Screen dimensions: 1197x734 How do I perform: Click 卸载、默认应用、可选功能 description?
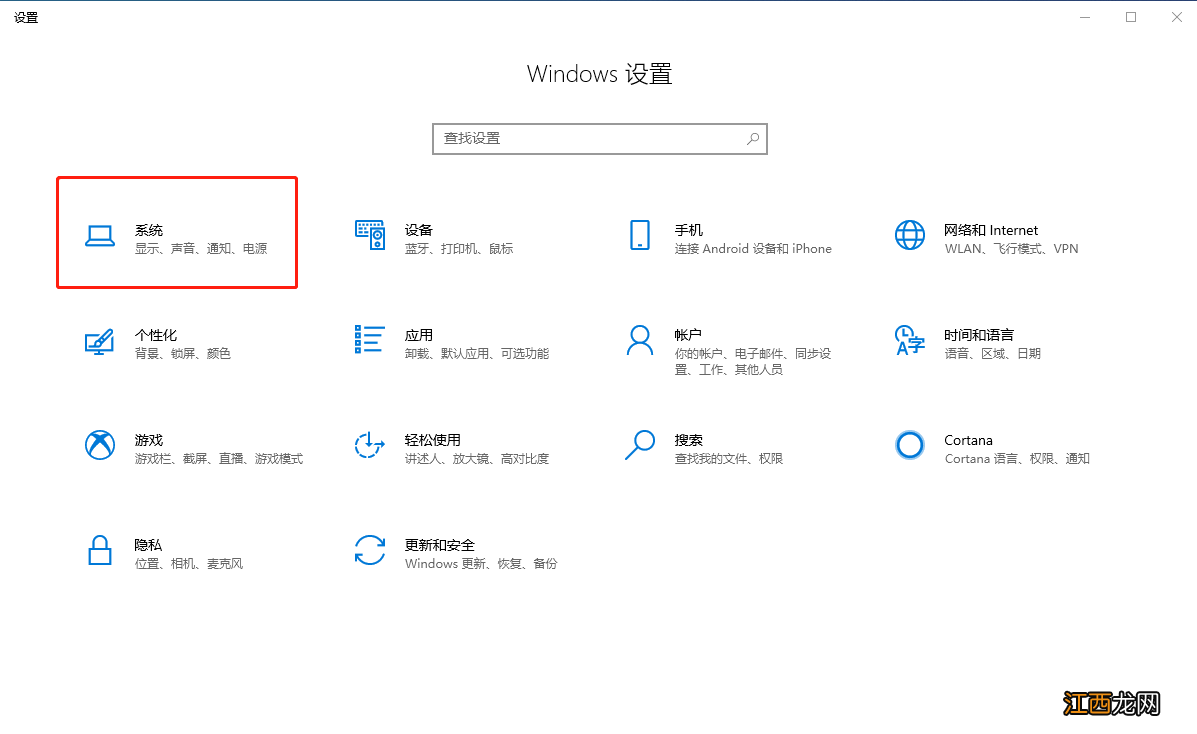point(476,354)
